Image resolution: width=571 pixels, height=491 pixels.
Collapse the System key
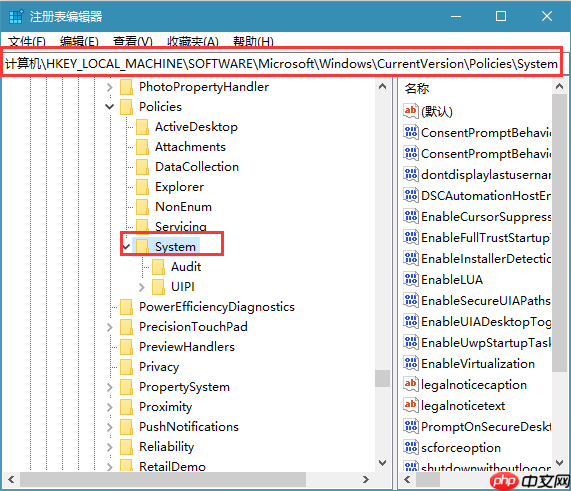coord(126,247)
